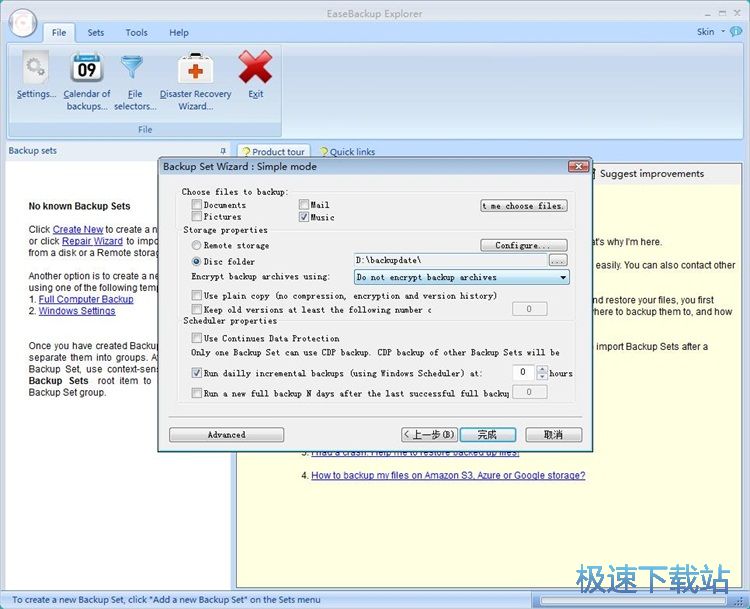
Task: Enable Keep old versions checkbox
Action: click(x=197, y=310)
